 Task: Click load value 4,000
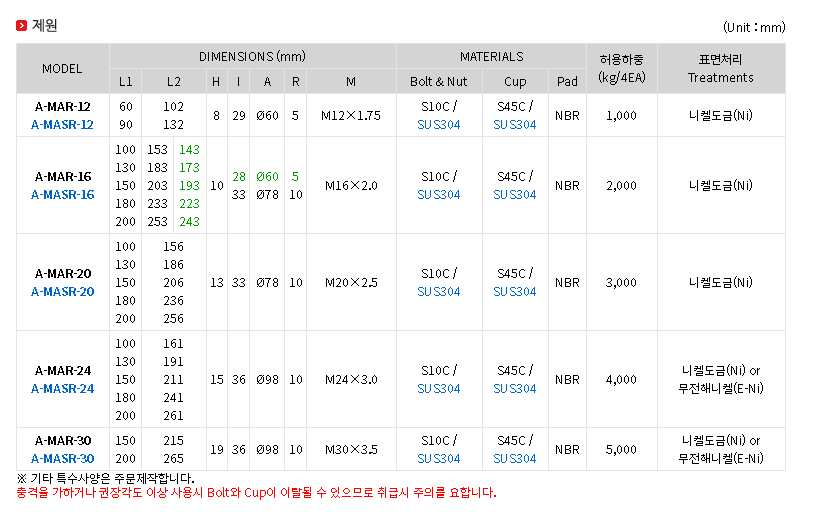pos(621,380)
